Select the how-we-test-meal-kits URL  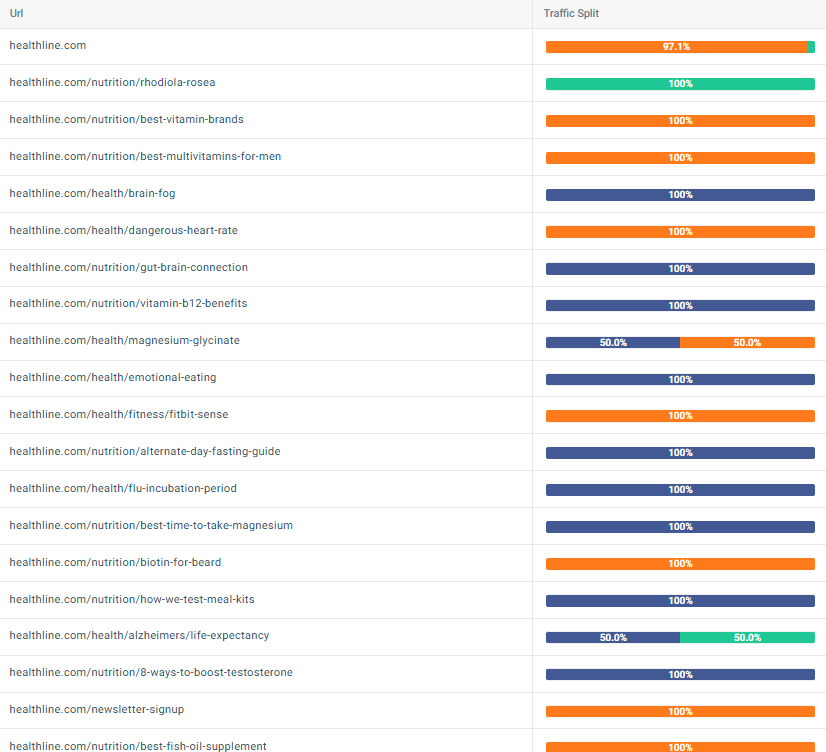[132, 599]
